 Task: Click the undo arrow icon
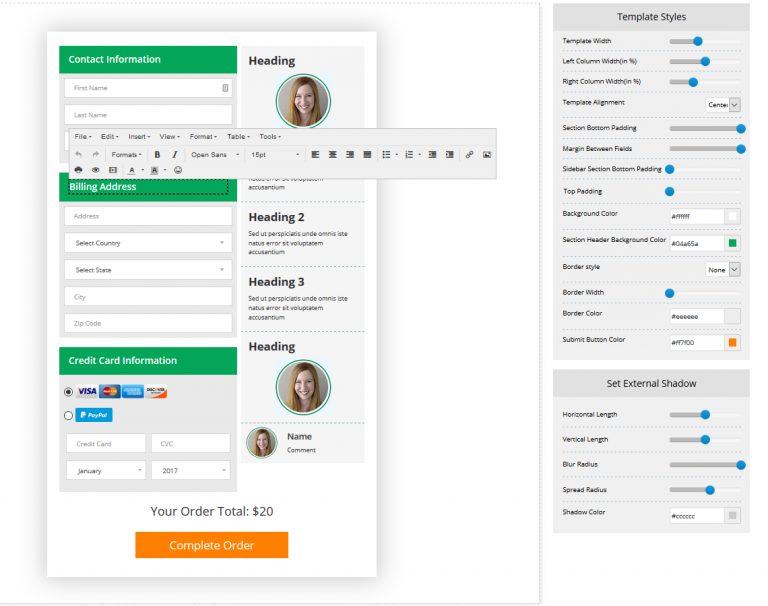pos(78,155)
